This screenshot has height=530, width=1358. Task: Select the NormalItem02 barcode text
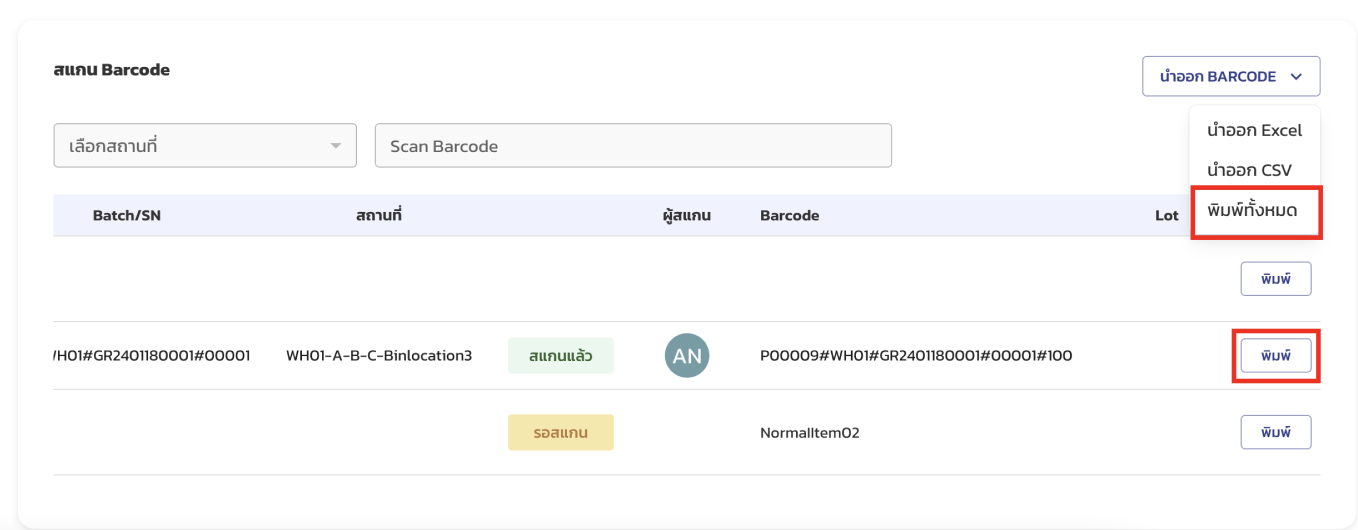[809, 433]
